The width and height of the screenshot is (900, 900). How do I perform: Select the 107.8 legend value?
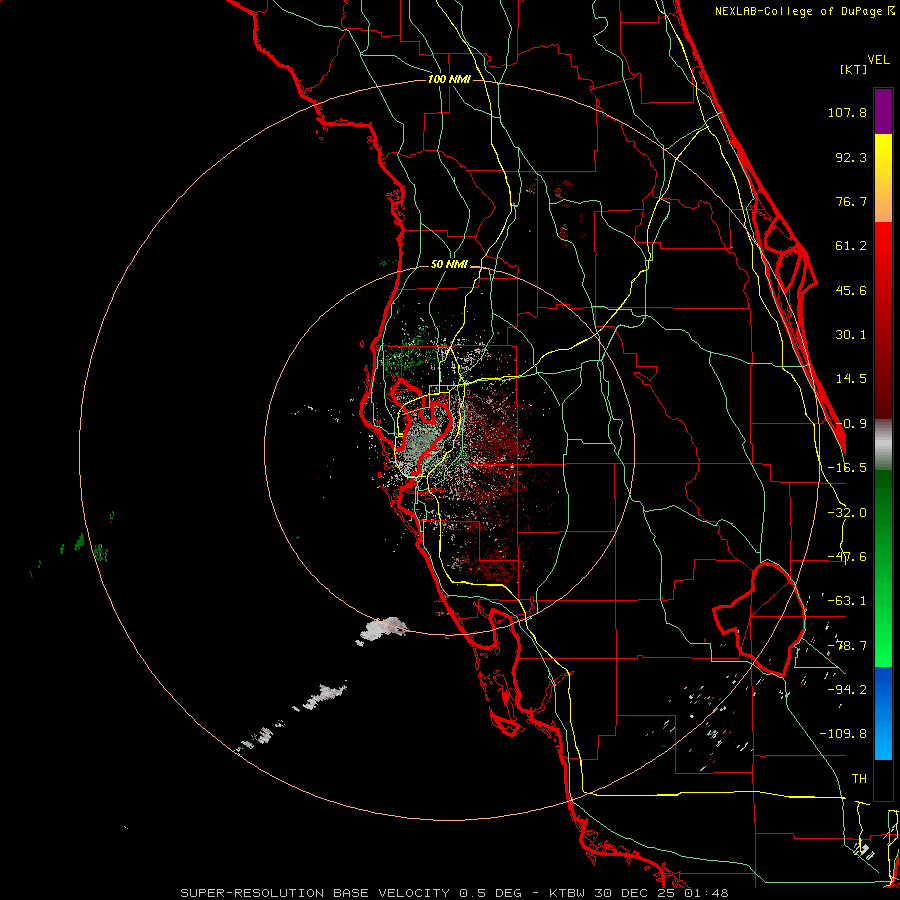point(847,112)
